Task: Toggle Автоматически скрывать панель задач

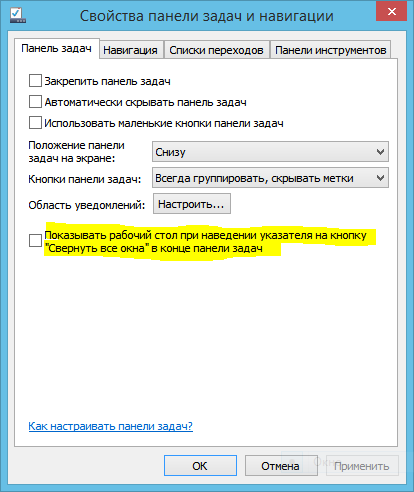Action: click(35, 102)
